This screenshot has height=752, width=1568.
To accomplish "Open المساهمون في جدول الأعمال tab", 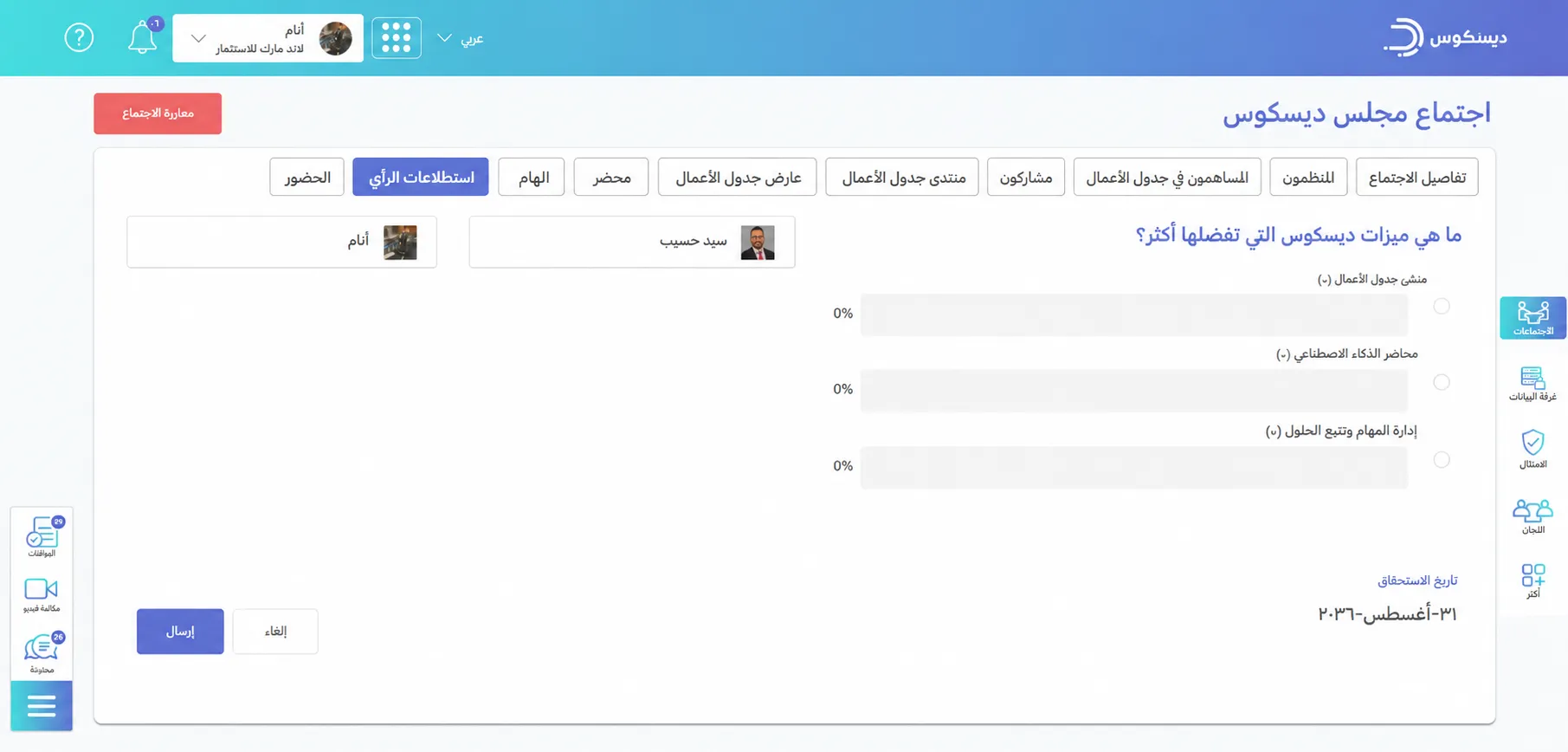I will [1167, 177].
